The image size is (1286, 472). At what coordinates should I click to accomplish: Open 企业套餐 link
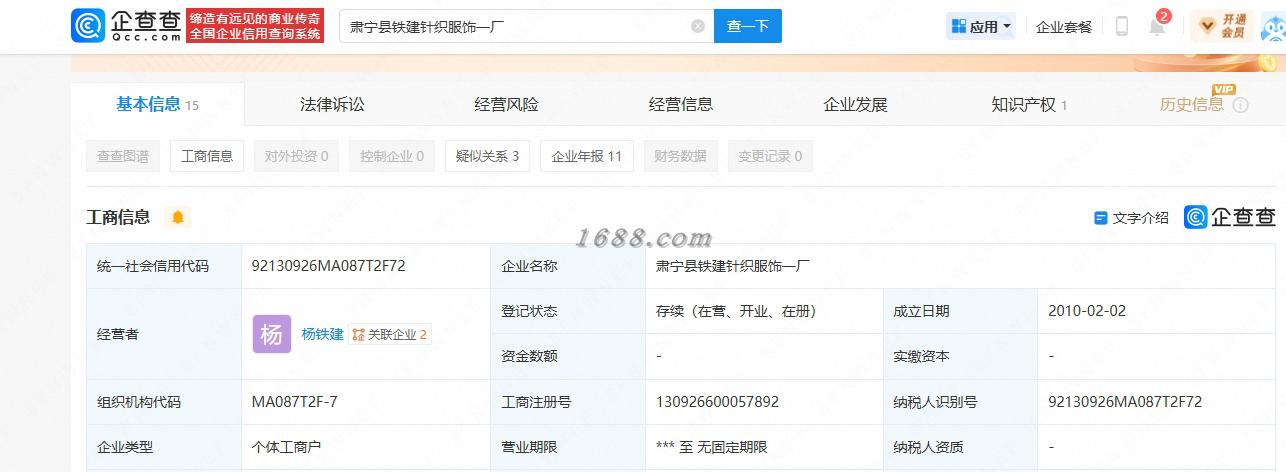(x=1064, y=27)
